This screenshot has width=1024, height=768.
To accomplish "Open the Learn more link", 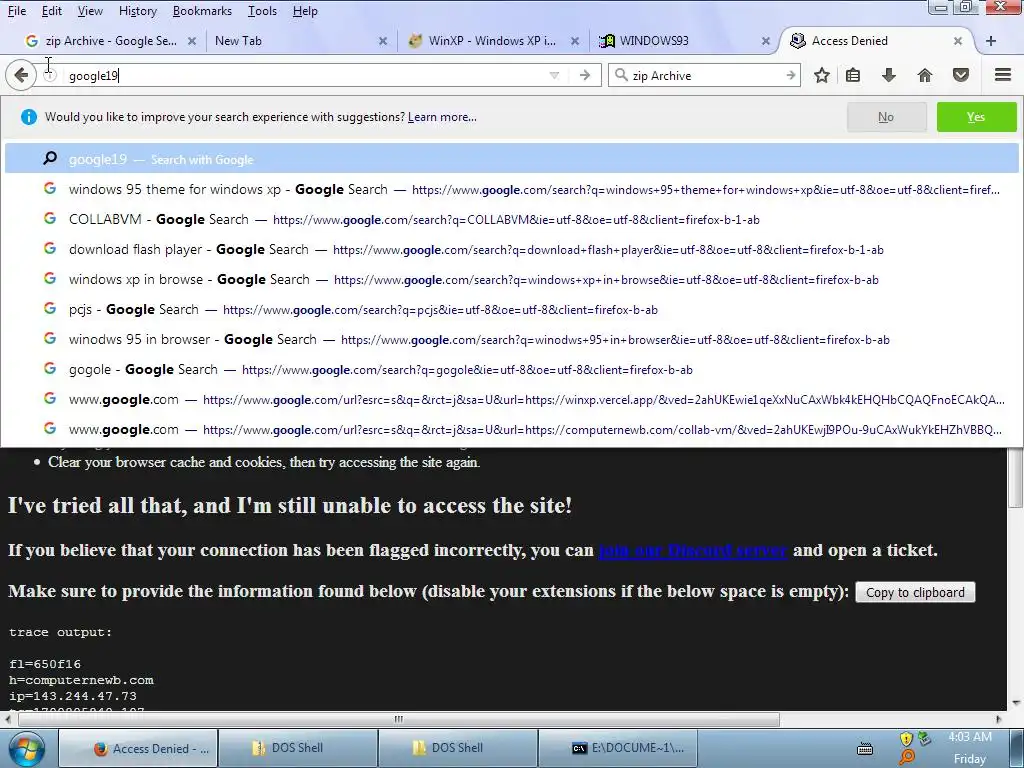I will pyautogui.click(x=442, y=117).
